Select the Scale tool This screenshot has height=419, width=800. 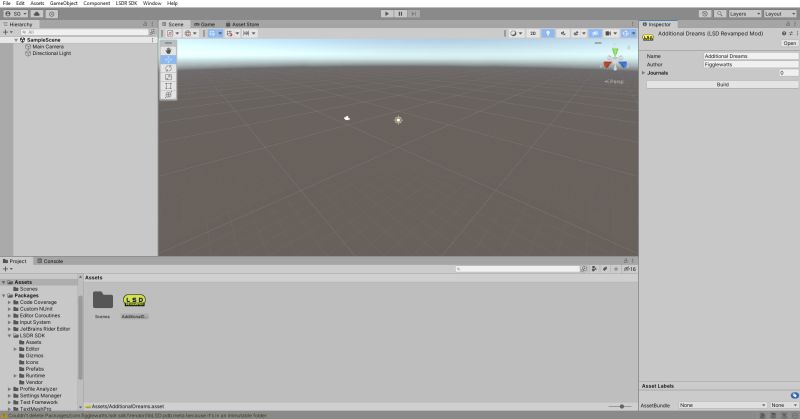click(x=168, y=77)
